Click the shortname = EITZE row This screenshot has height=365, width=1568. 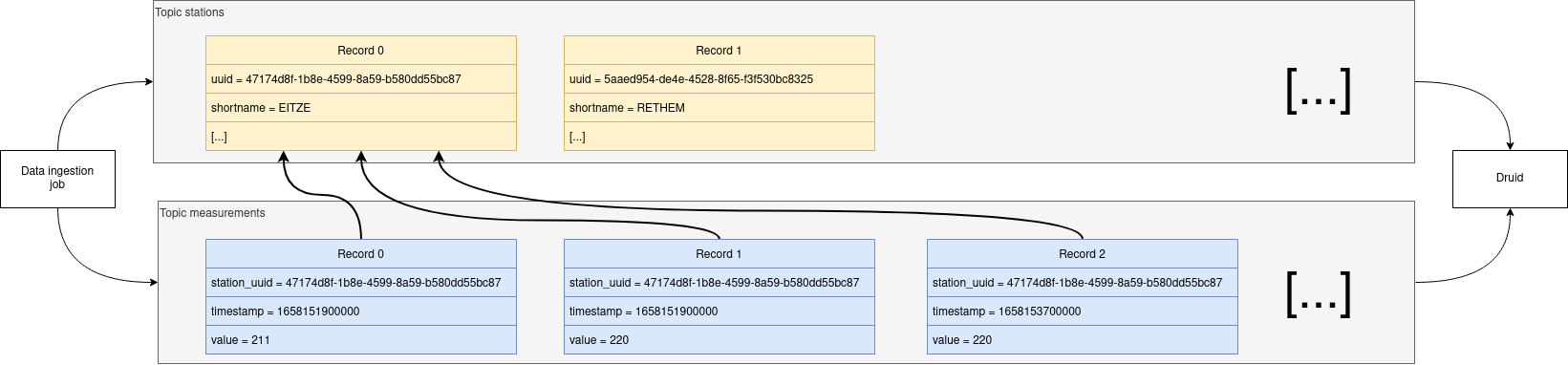coord(361,108)
